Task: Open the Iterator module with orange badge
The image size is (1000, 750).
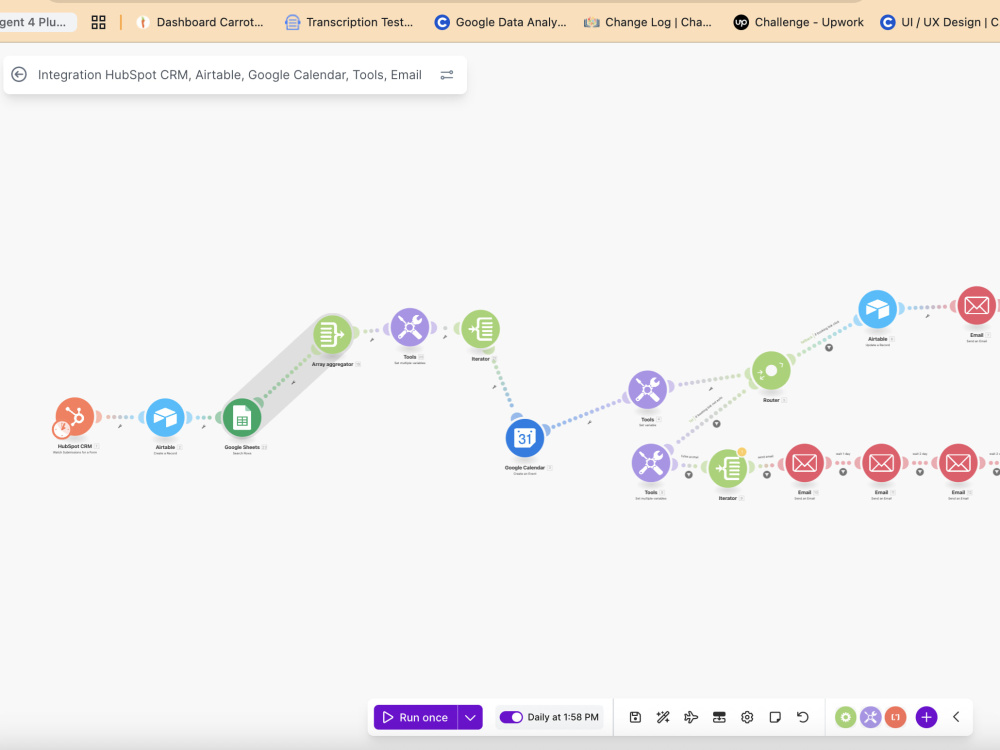Action: click(x=728, y=469)
